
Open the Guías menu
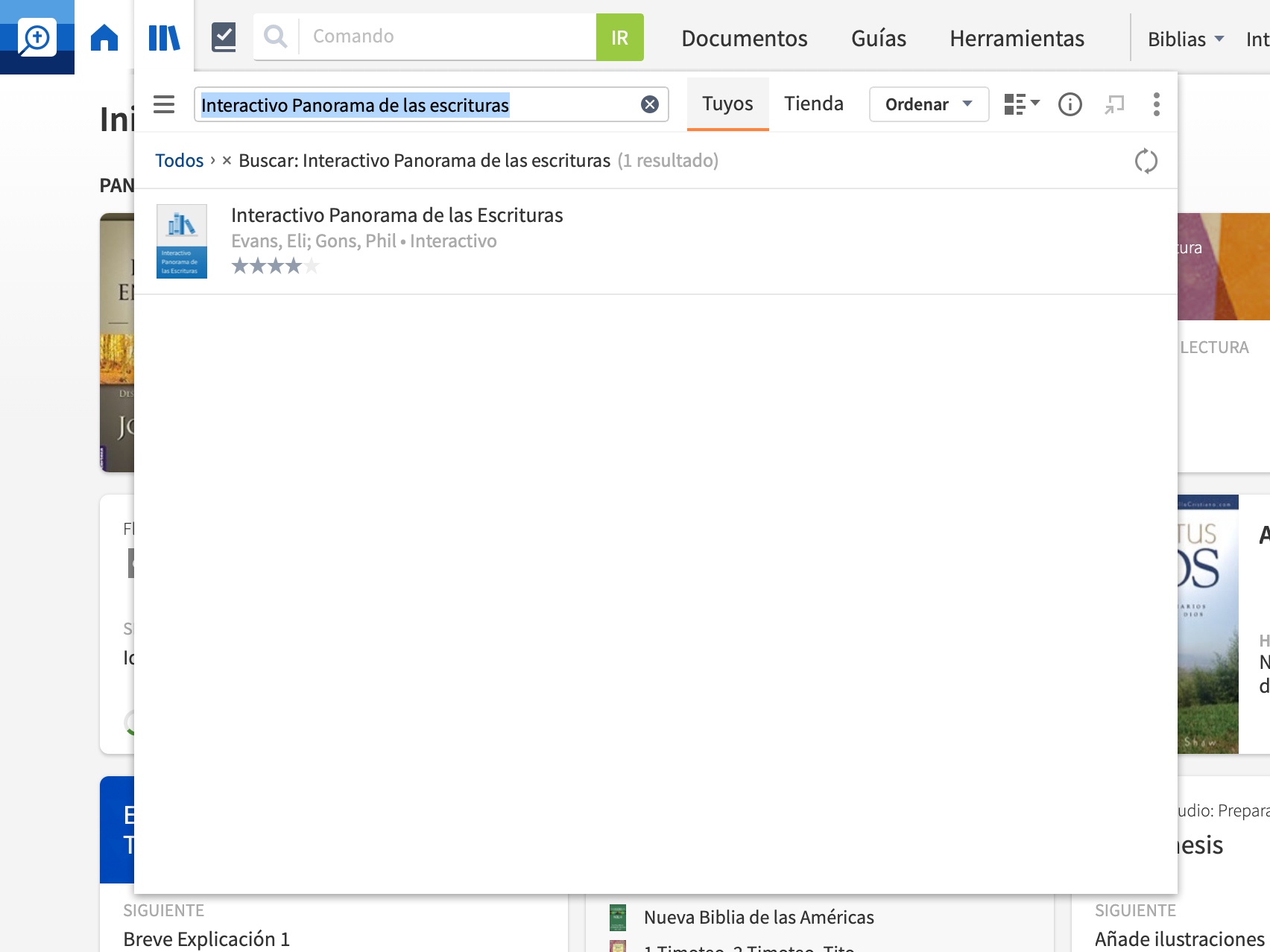(879, 38)
